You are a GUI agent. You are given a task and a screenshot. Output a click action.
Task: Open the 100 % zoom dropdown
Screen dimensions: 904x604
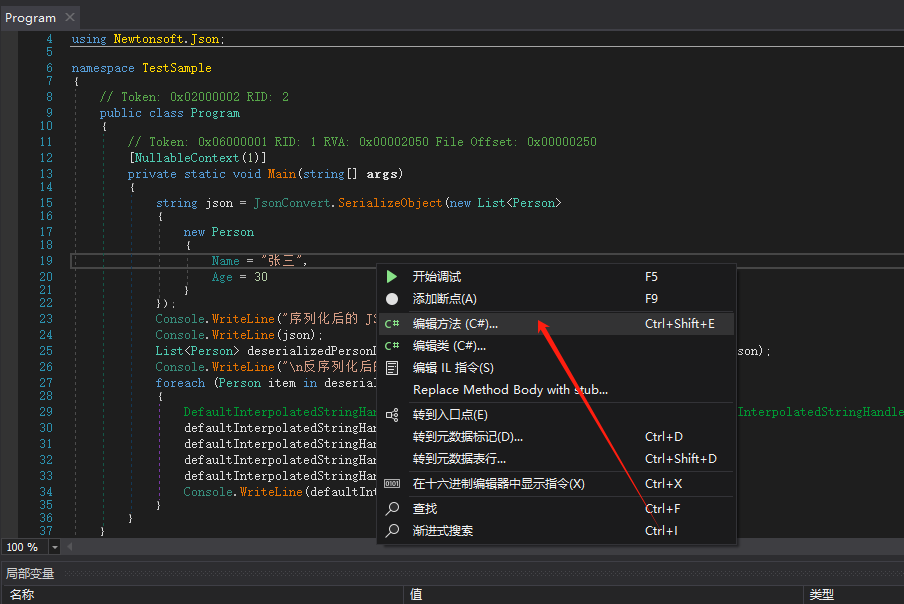pos(54,547)
